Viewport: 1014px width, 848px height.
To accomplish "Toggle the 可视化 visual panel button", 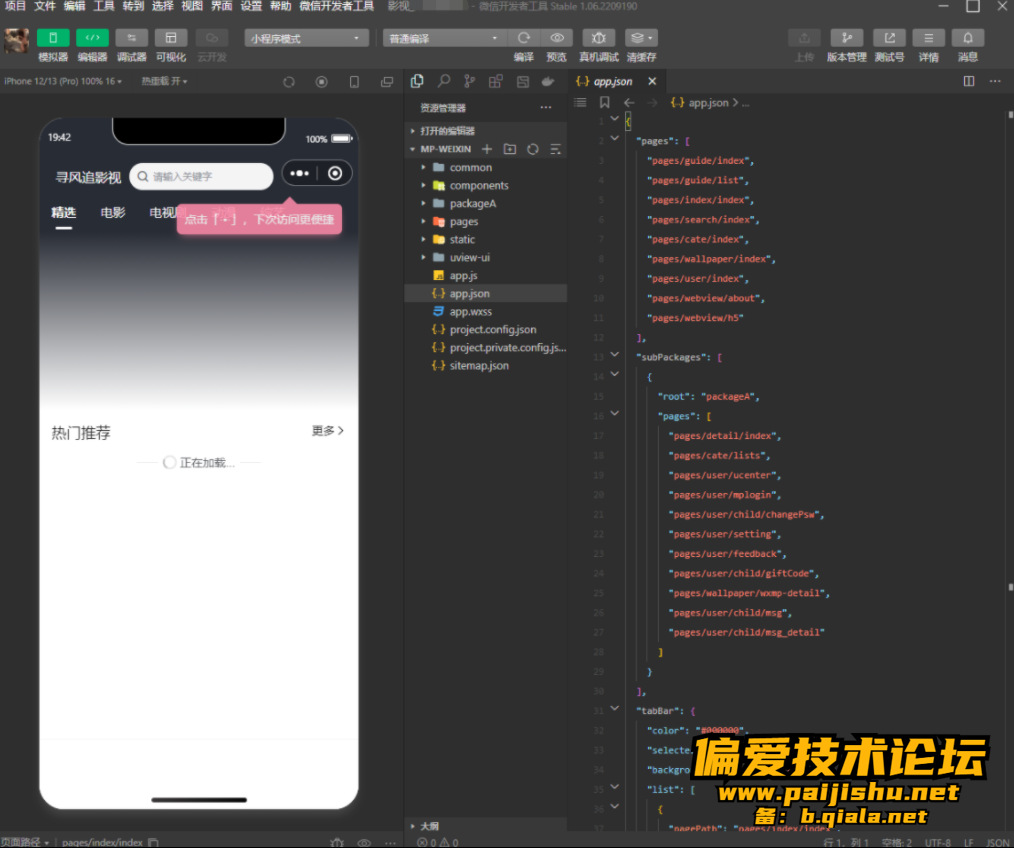I will pyautogui.click(x=171, y=38).
